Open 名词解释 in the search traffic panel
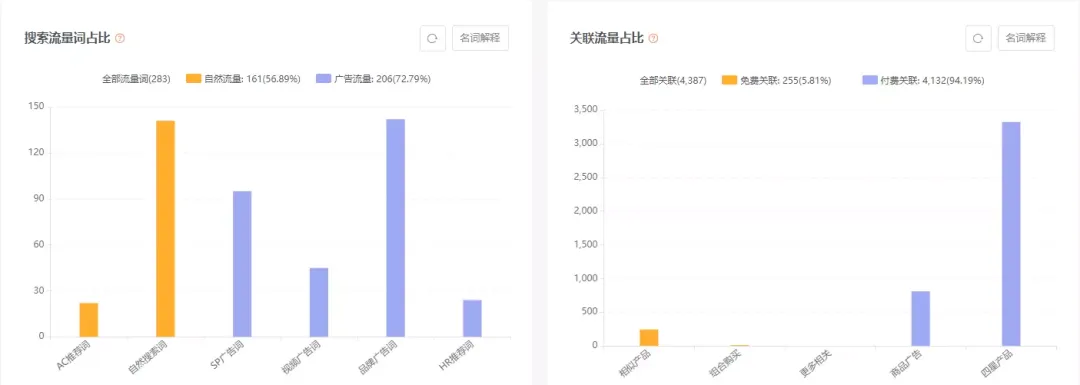The image size is (1080, 385). (x=481, y=39)
